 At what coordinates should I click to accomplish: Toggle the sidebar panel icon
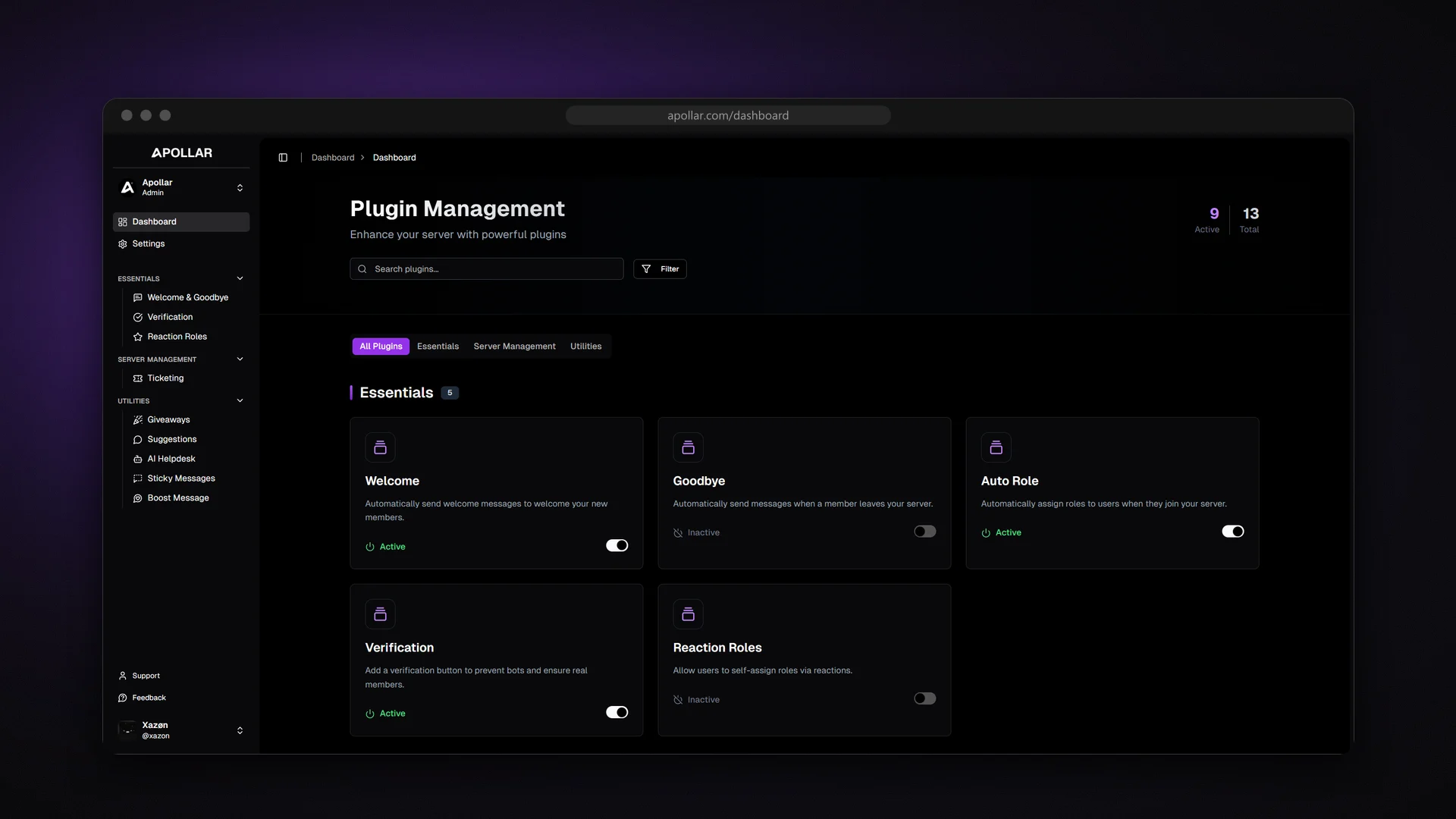[283, 158]
